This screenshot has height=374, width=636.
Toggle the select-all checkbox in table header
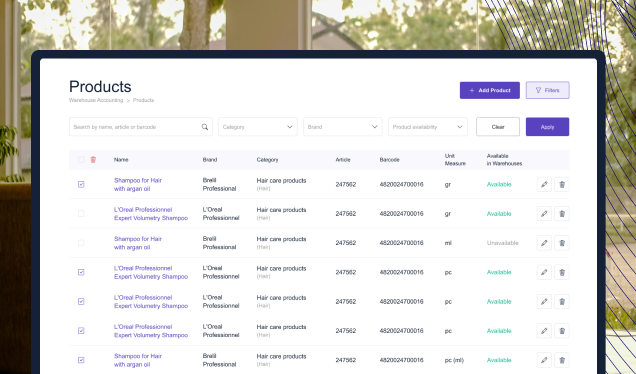81,159
